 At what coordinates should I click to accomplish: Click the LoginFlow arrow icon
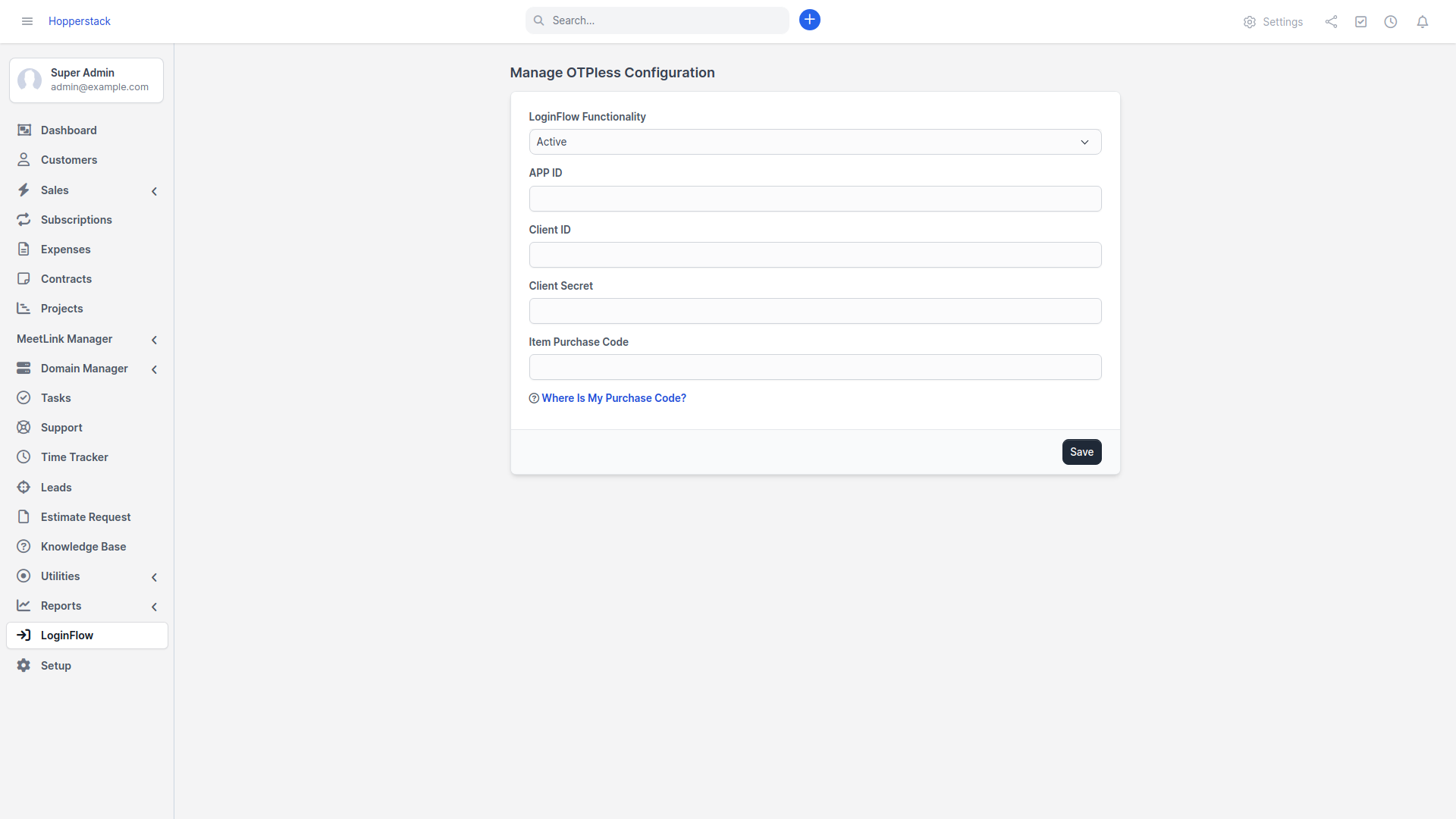24,635
